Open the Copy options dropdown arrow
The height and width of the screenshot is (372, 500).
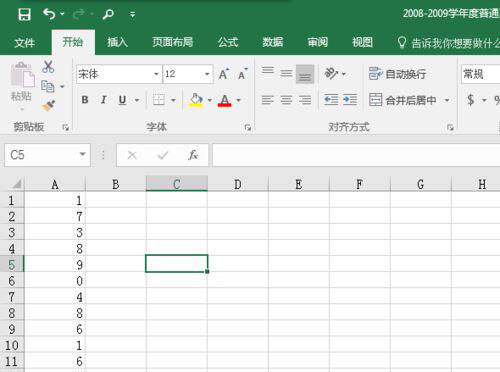tap(62, 87)
